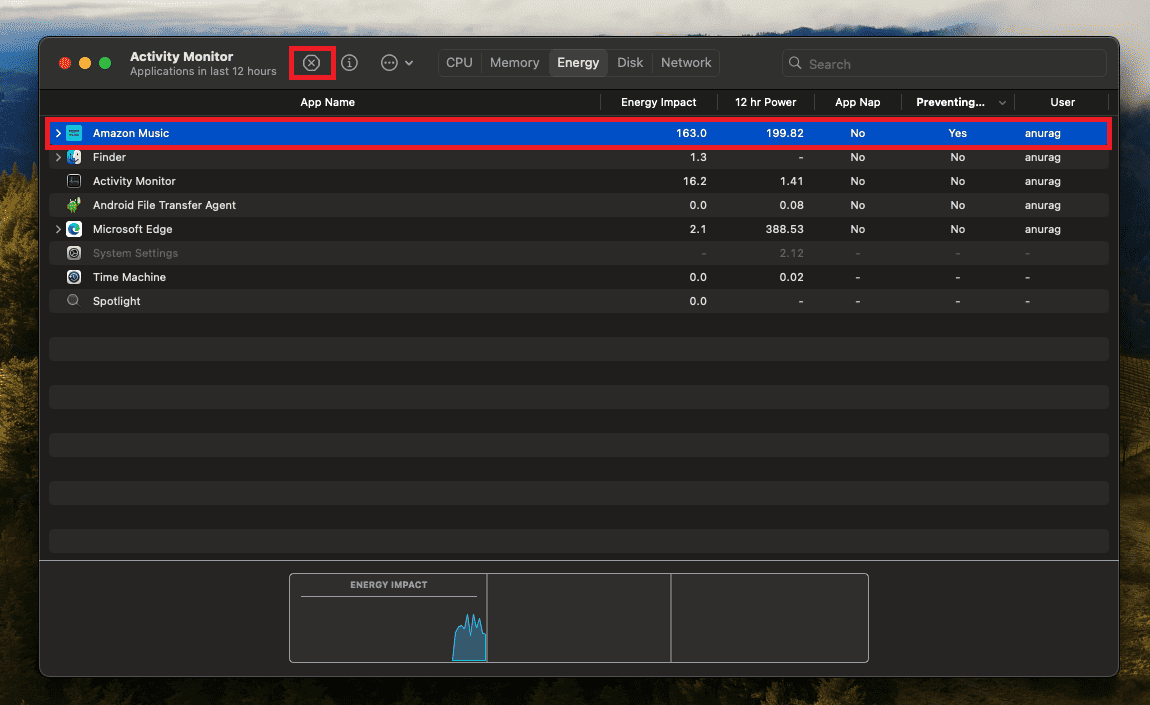Click the Finder app icon in the list

(74, 157)
